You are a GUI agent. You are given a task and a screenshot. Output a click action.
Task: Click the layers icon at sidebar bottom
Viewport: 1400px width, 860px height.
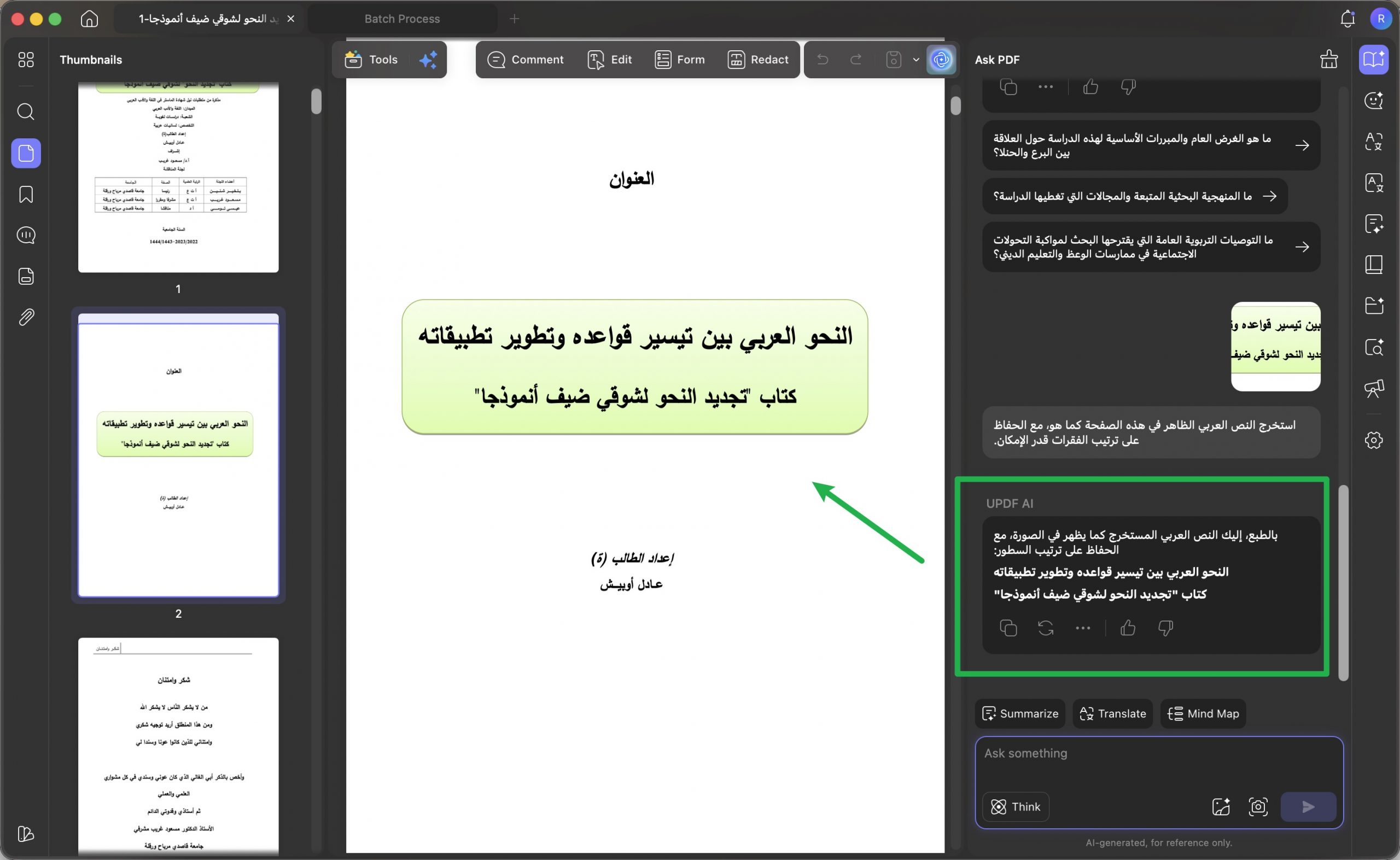26,834
